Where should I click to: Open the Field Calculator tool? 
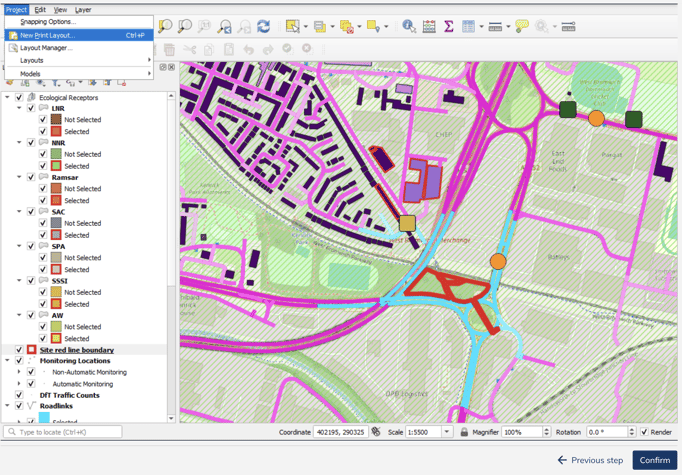pos(429,27)
